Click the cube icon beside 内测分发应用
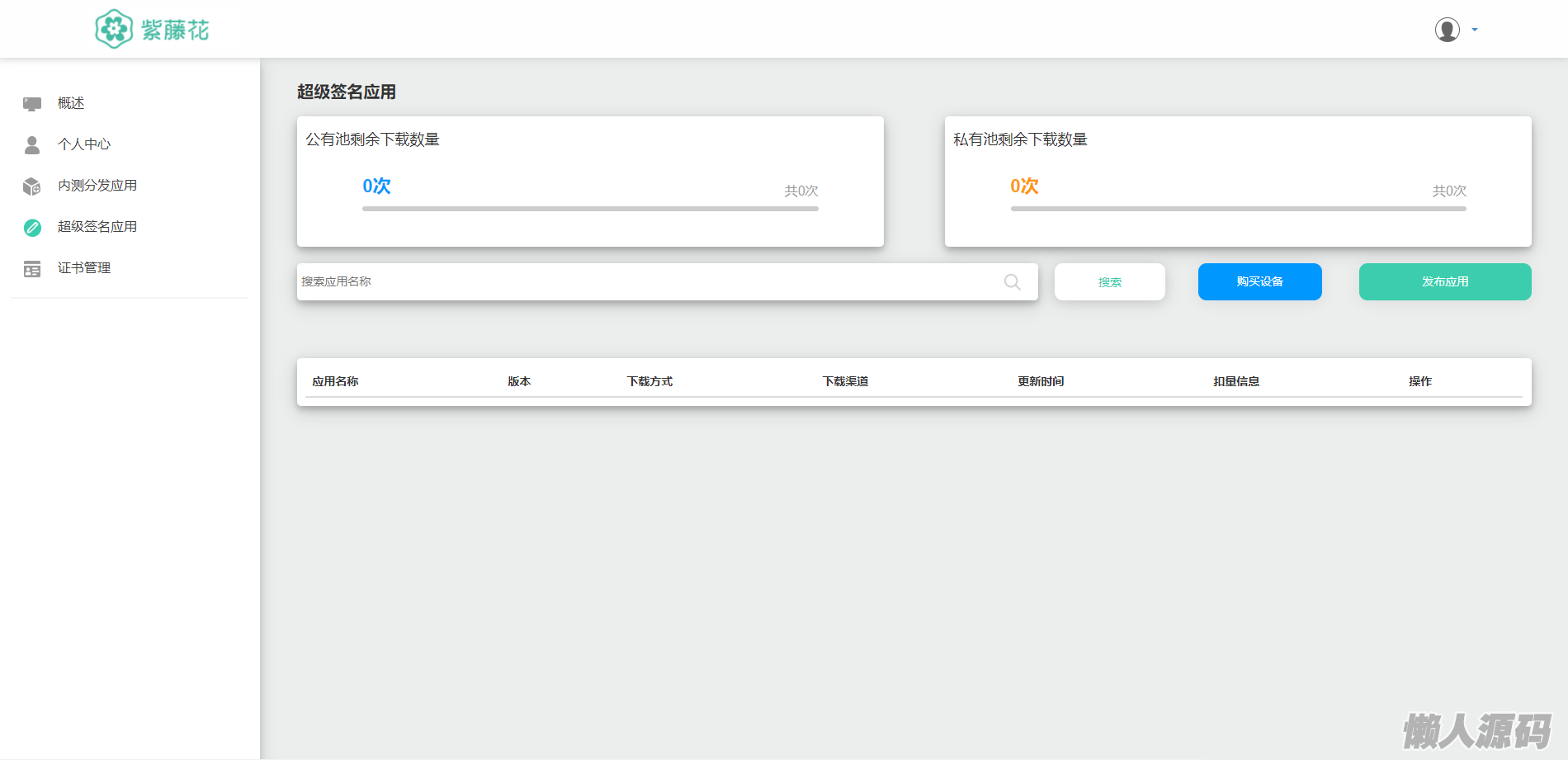The width and height of the screenshot is (1568, 760). click(x=32, y=186)
